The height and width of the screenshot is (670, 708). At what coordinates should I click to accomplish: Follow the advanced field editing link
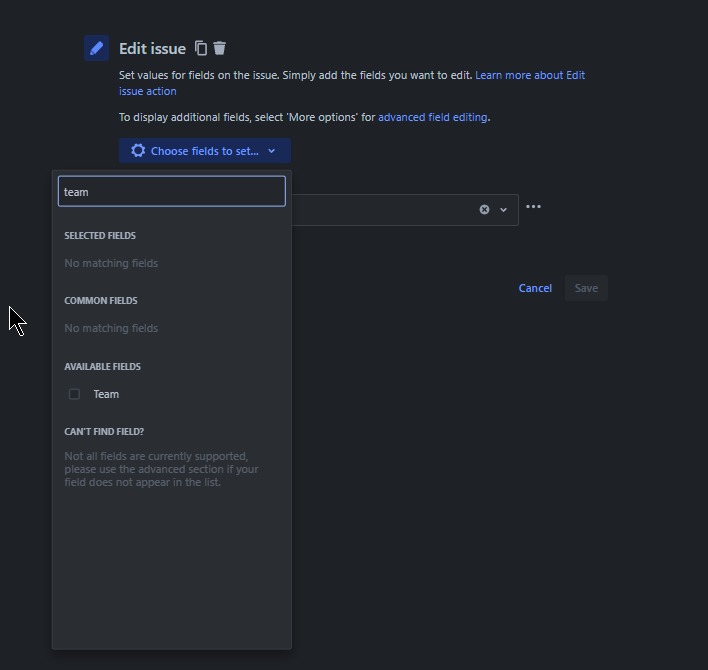[x=433, y=117]
